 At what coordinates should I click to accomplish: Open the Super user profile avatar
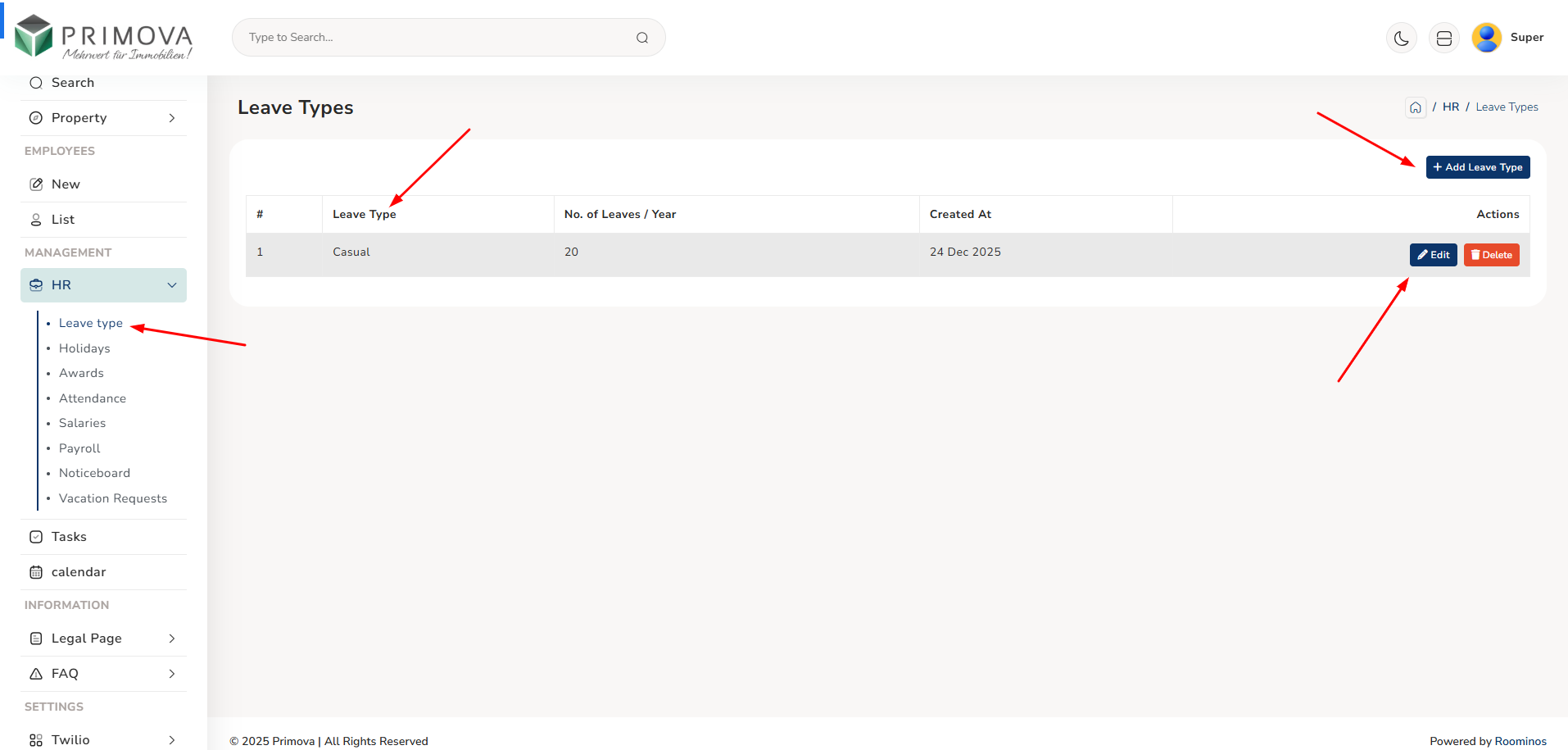[1486, 38]
